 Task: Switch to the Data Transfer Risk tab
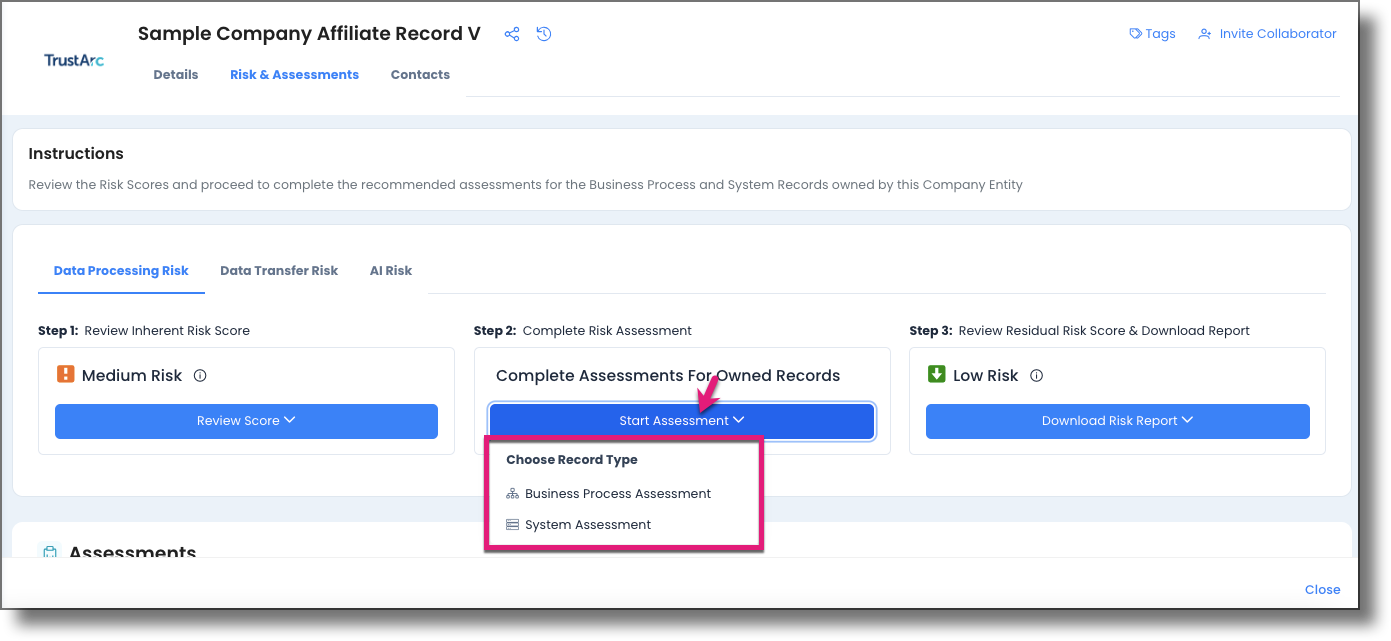coord(279,271)
